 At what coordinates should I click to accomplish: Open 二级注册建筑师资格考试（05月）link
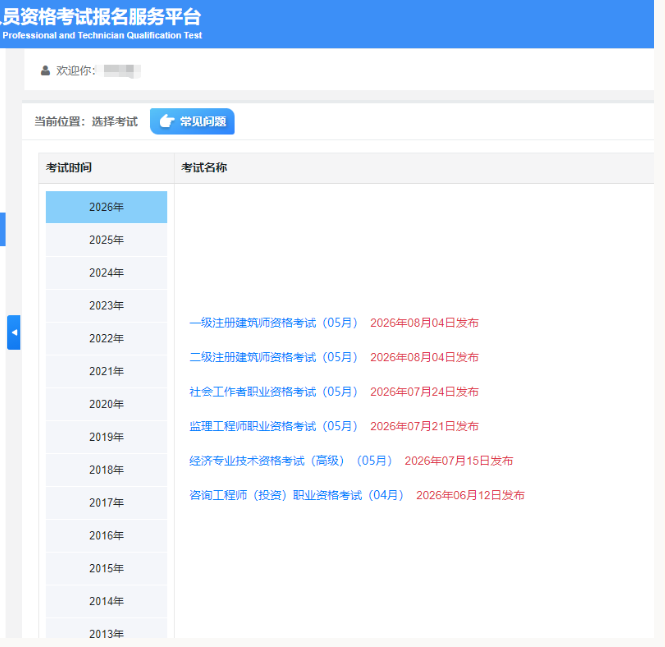click(274, 357)
